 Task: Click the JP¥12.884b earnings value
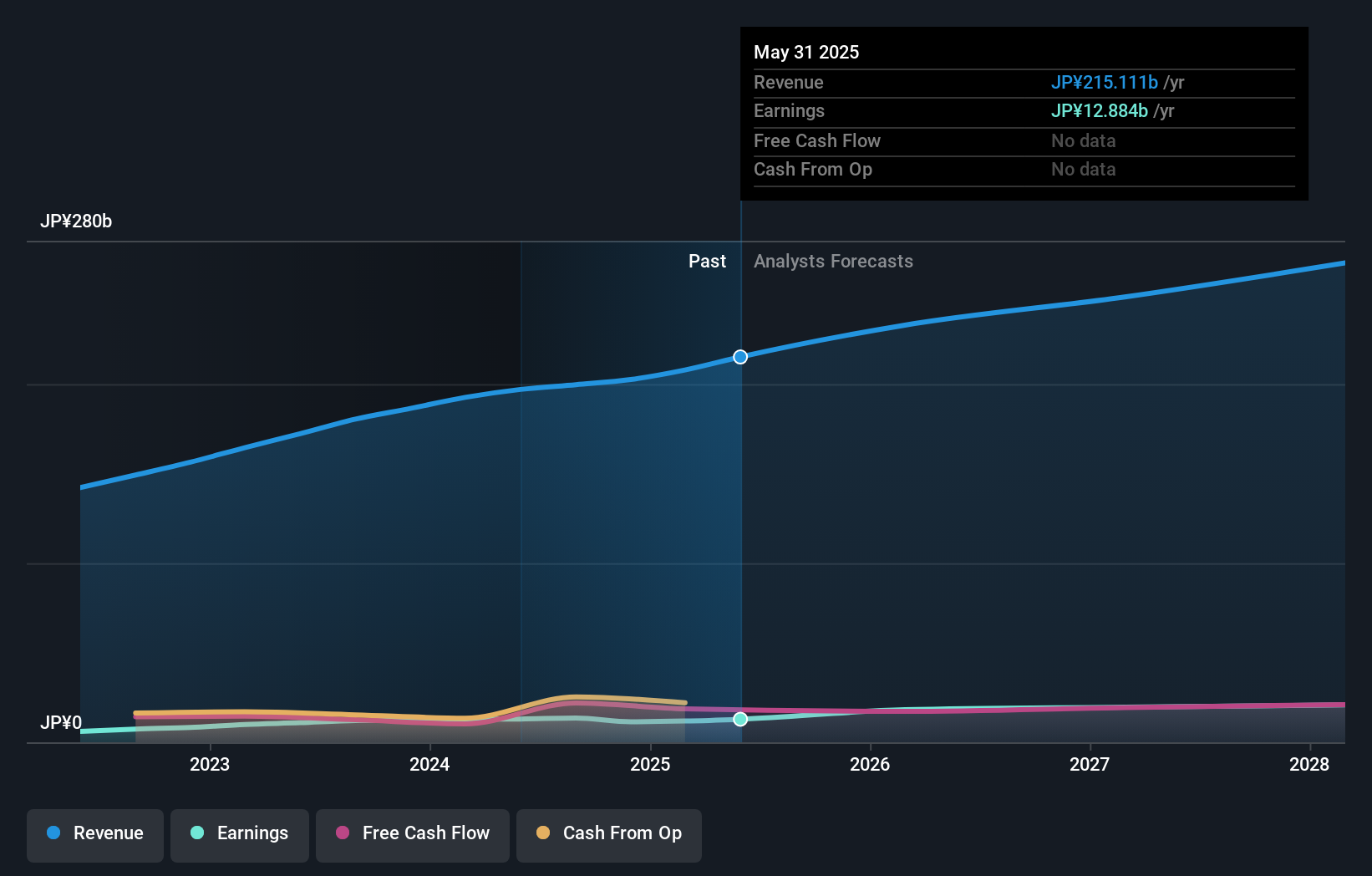pos(1100,110)
